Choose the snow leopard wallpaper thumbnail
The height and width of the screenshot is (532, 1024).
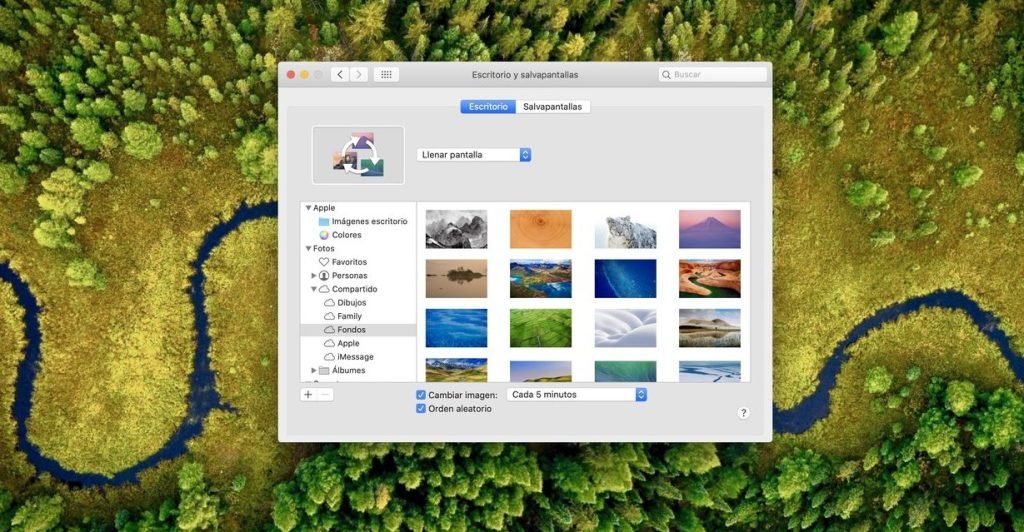click(x=625, y=229)
